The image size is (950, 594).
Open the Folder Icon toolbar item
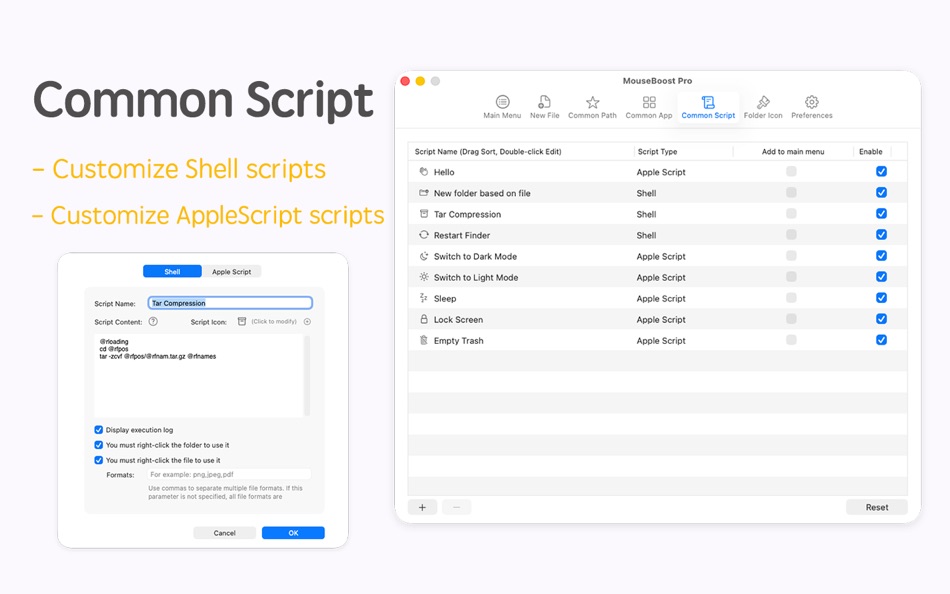(x=763, y=107)
